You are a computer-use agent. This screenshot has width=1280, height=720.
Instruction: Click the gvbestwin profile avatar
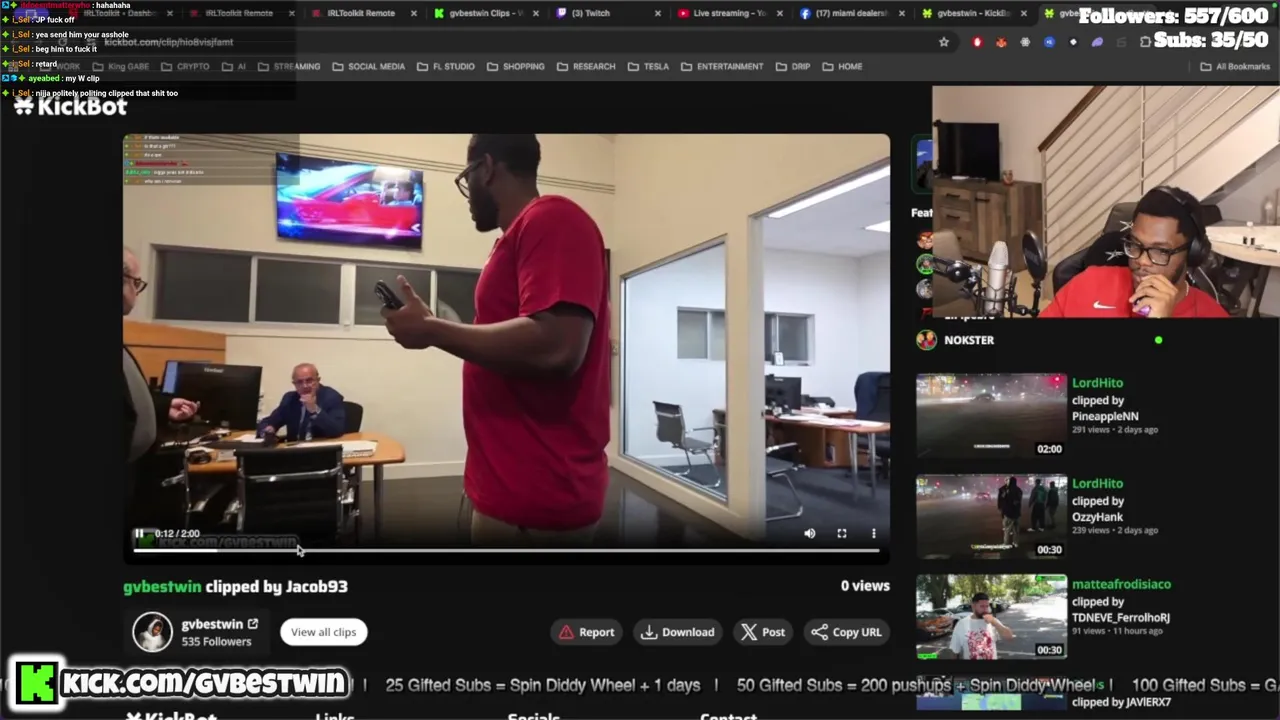(x=152, y=632)
